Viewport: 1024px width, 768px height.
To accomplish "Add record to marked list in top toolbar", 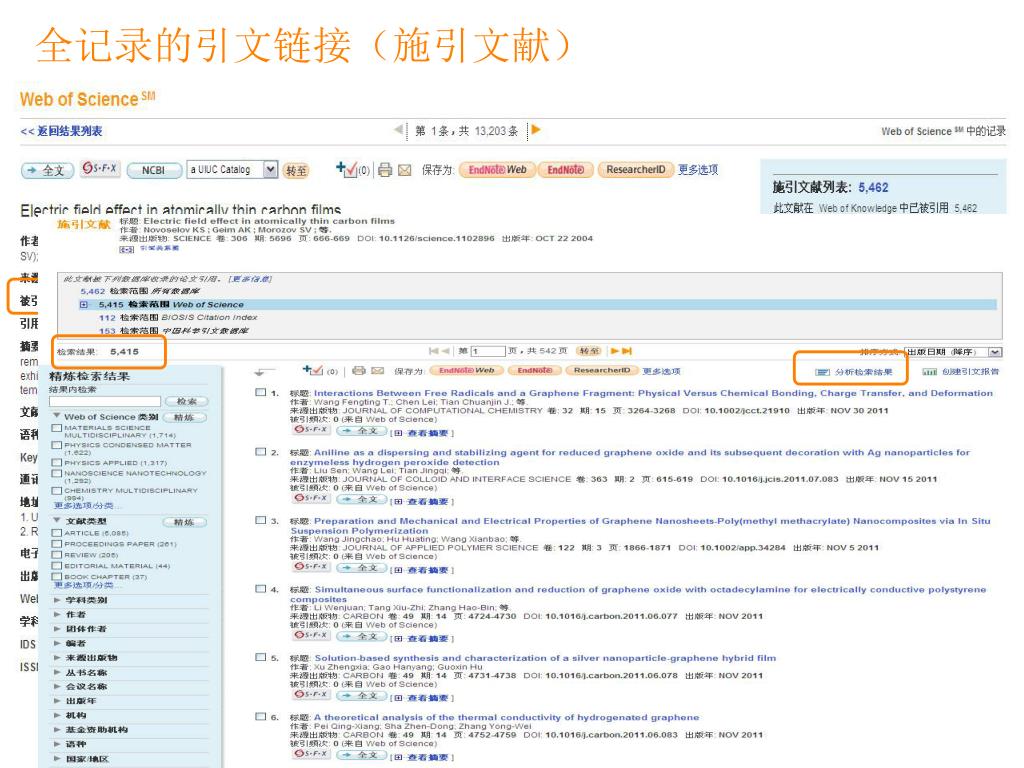I will point(347,170).
